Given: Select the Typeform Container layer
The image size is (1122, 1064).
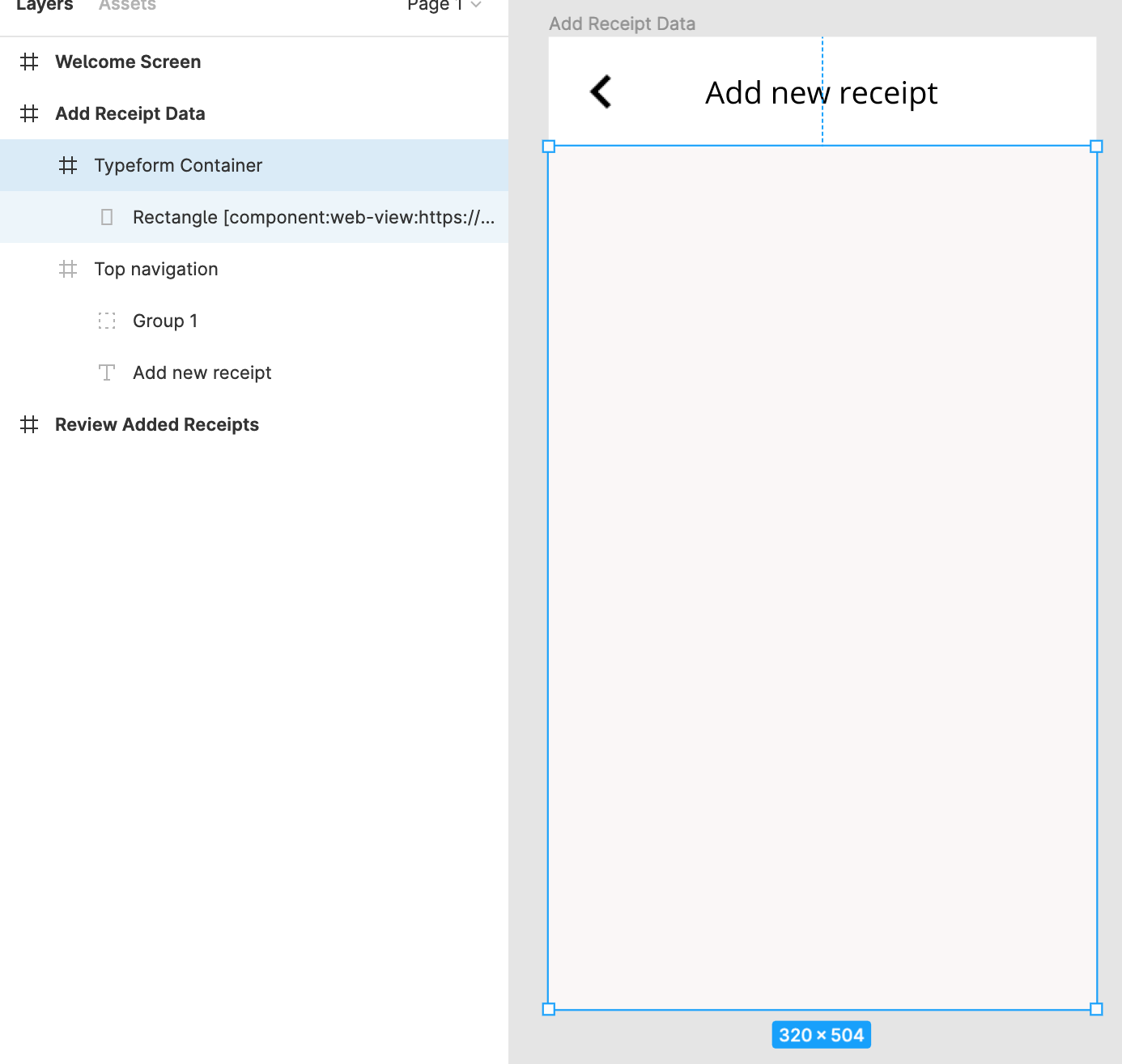Looking at the screenshot, I should pos(254,165).
